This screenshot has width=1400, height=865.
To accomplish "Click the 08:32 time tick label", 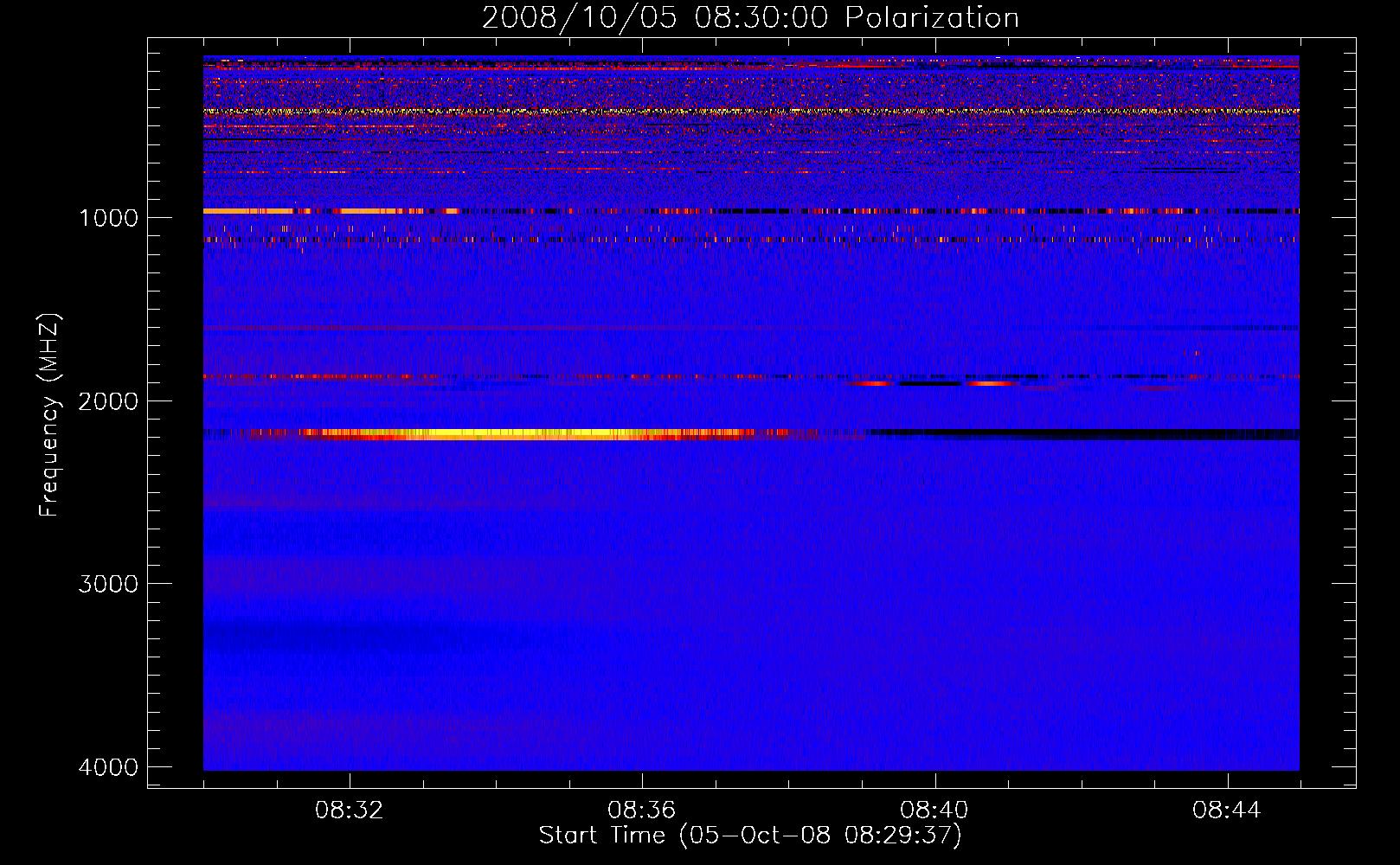I will point(350,811).
